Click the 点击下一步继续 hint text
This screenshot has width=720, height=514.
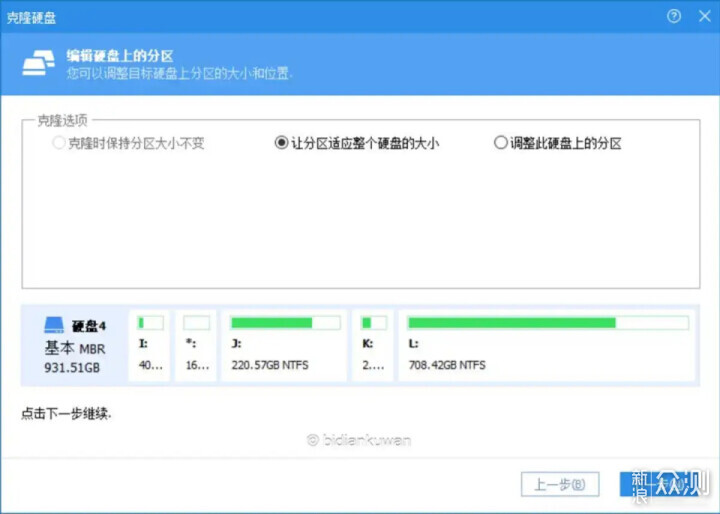66,414
